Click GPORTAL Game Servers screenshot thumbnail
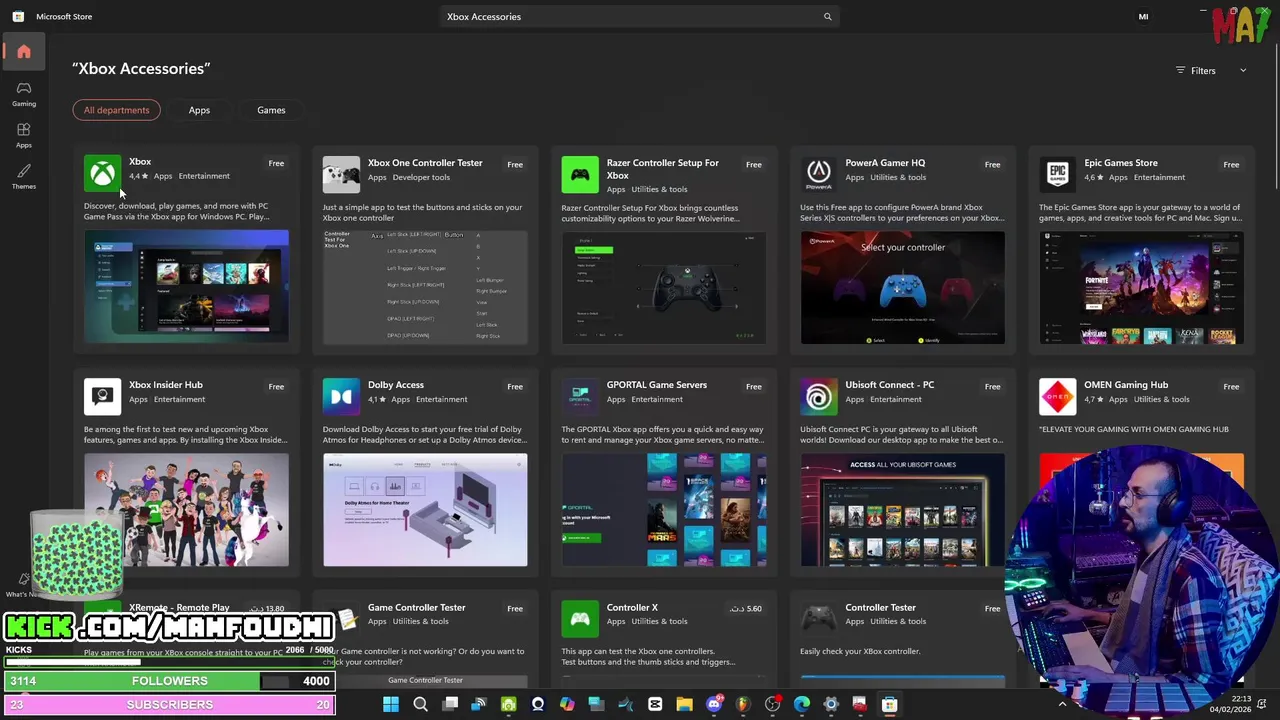This screenshot has width=1280, height=720. click(664, 510)
